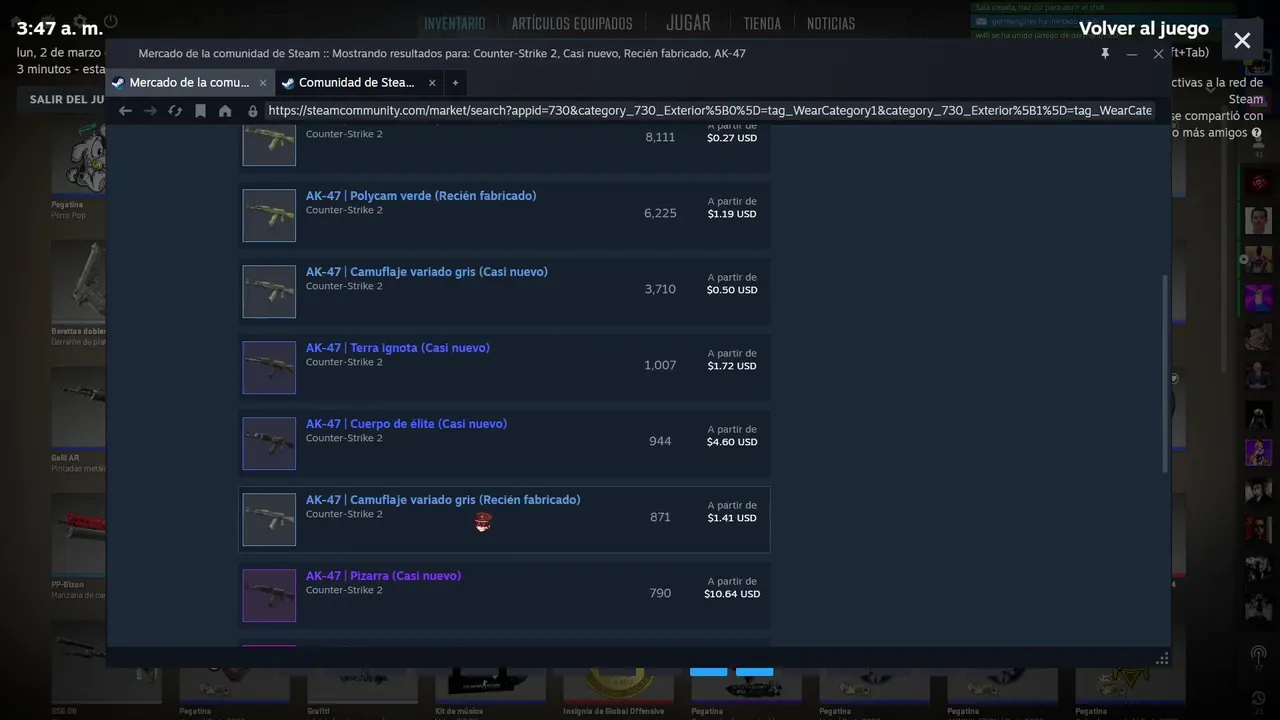Click the $0.50 USD price
Screen dimensions: 1280x720
(x=732, y=290)
